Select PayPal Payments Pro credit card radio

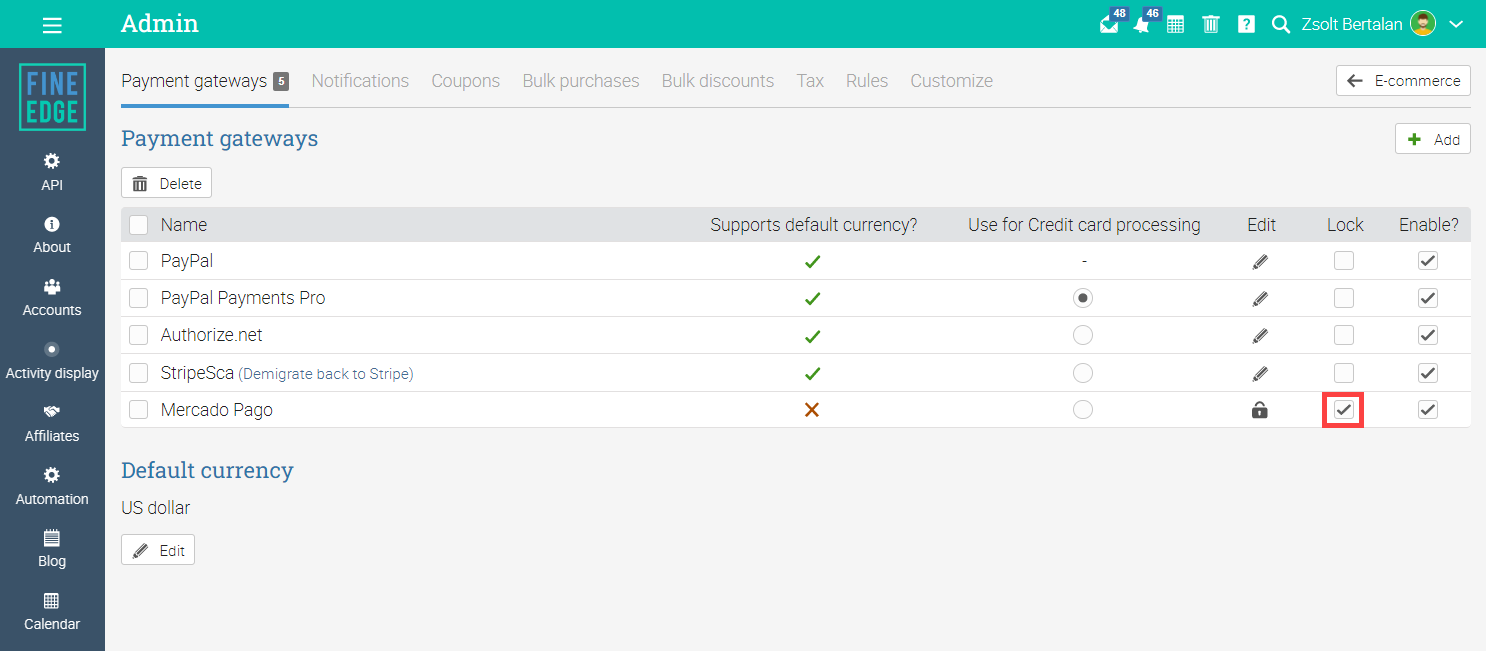click(1083, 298)
